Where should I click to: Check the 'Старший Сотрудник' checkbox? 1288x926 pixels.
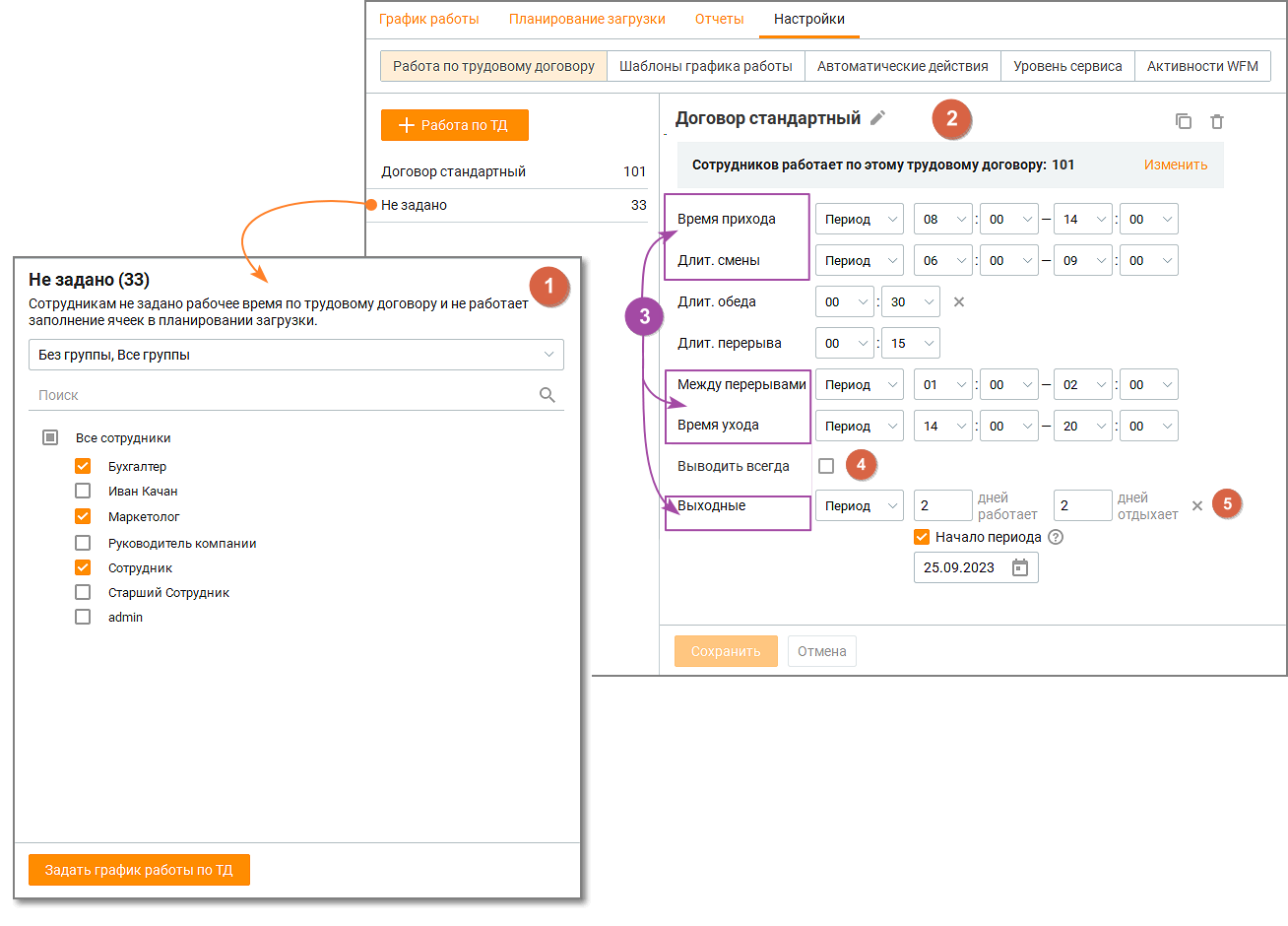click(83, 592)
